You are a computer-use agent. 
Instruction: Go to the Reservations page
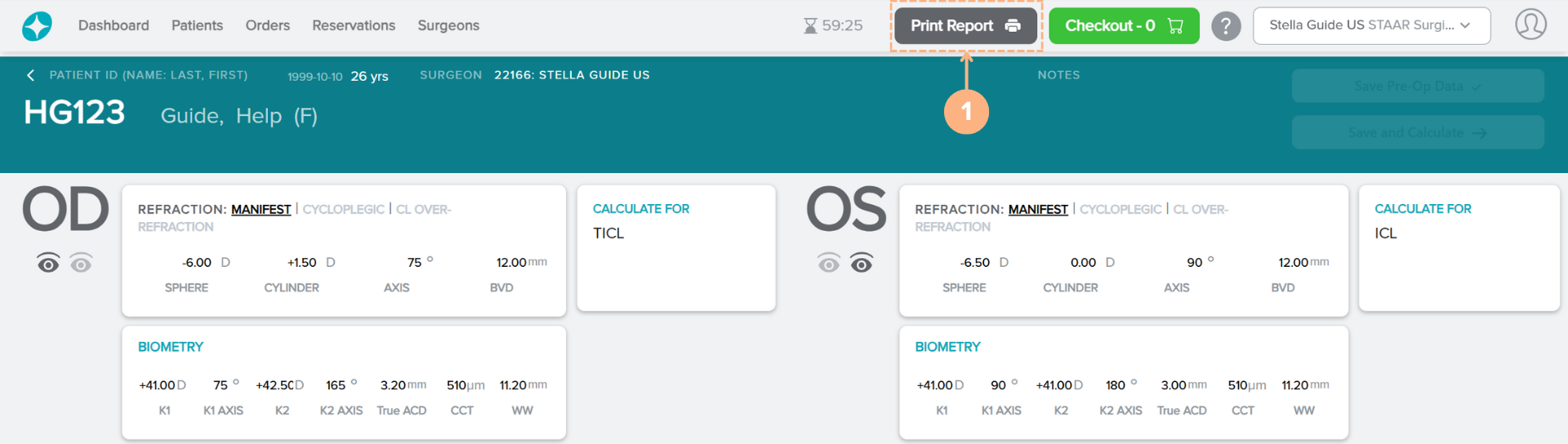353,25
